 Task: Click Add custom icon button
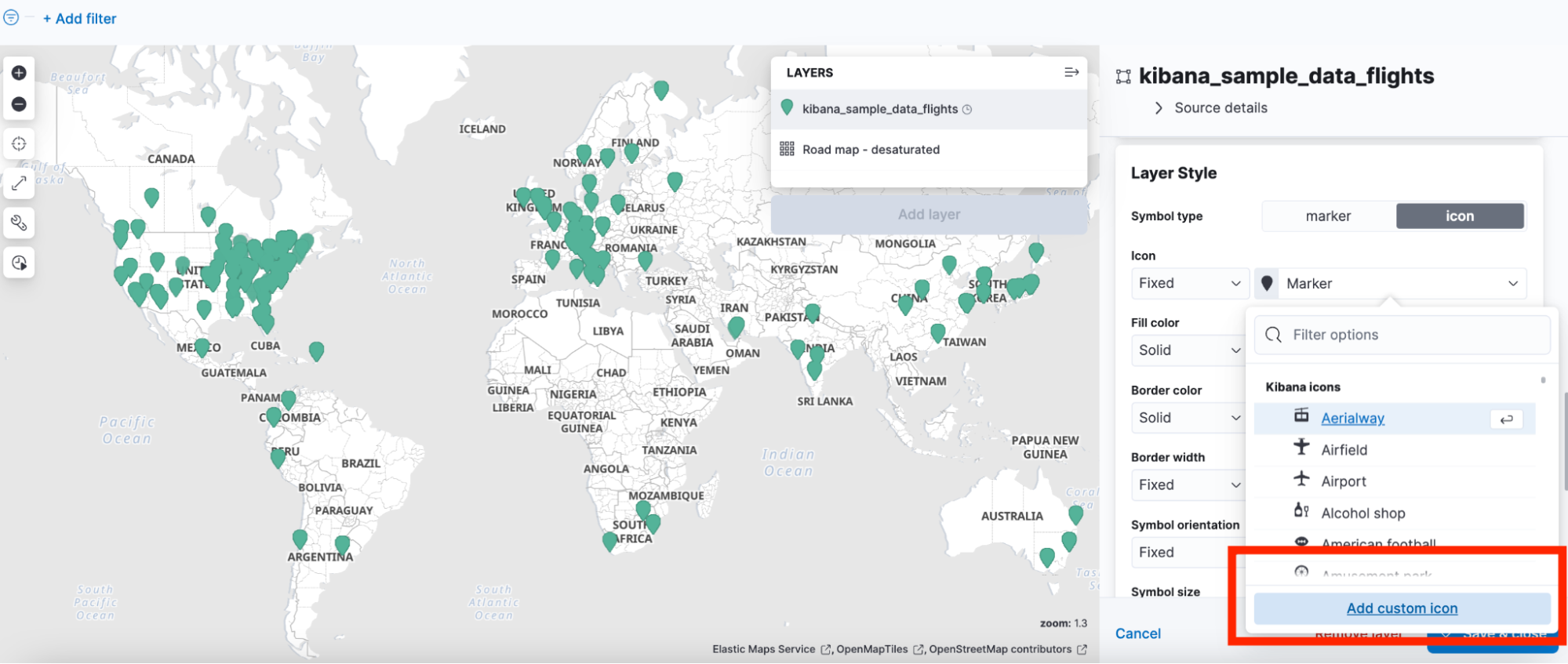(1402, 608)
